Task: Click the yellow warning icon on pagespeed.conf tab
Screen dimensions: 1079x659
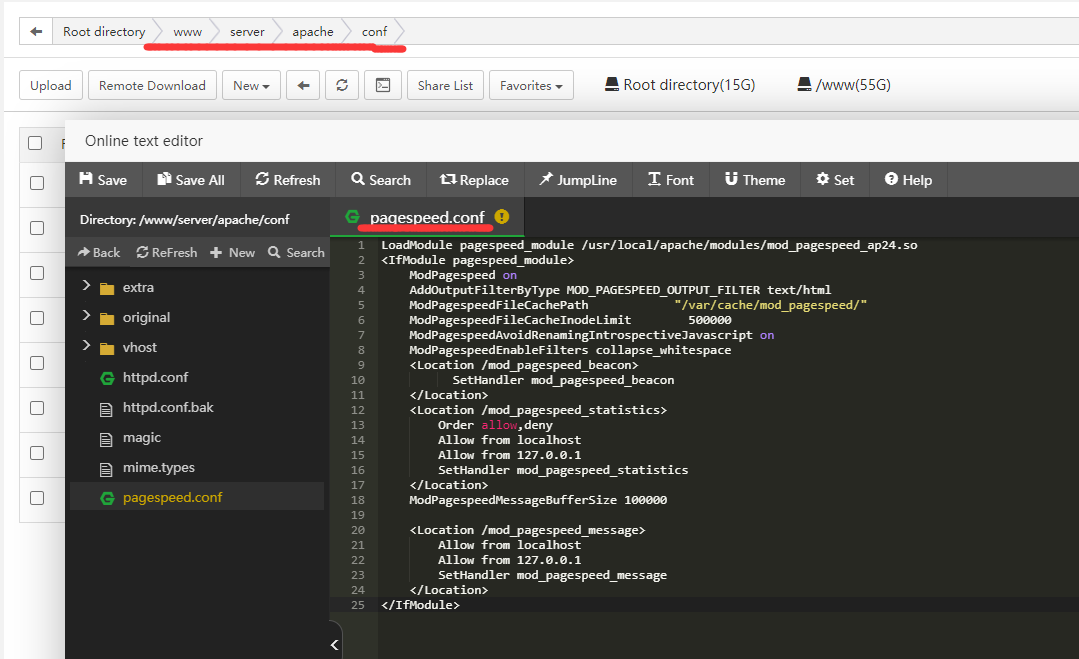Action: [502, 217]
